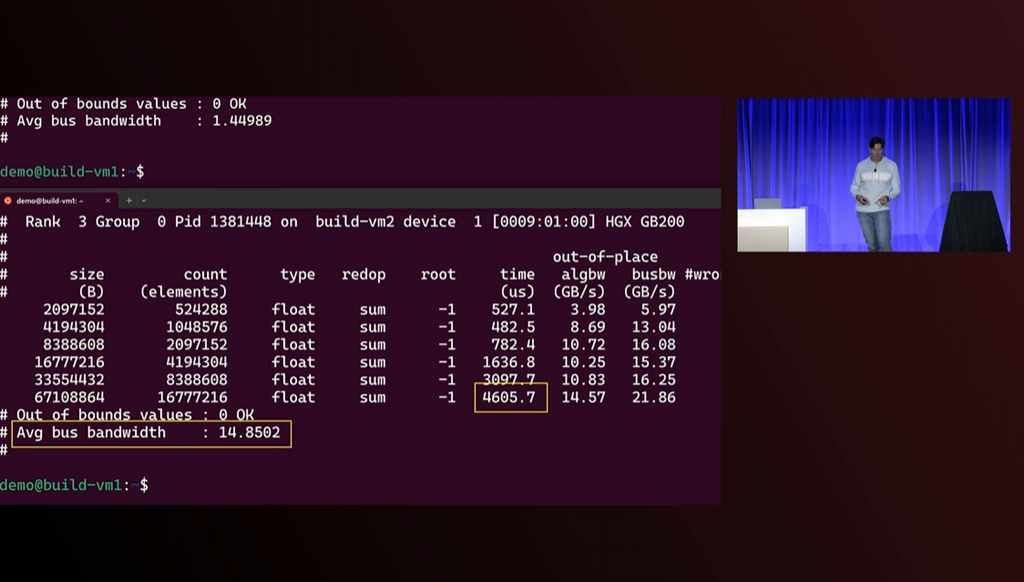
Task: Select the demo@build-vm1 tab title
Action: coord(50,201)
